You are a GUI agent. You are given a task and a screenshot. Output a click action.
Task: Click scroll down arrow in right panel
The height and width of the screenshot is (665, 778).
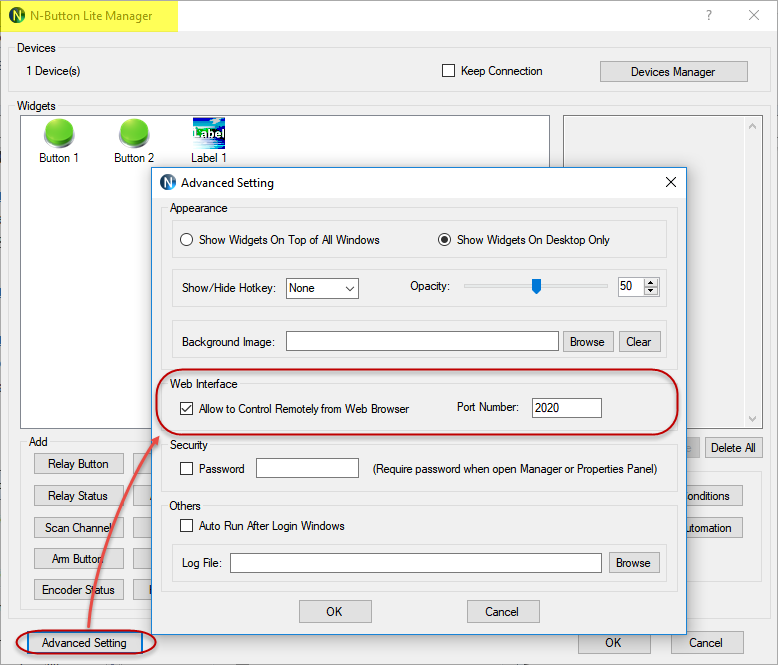[x=752, y=419]
